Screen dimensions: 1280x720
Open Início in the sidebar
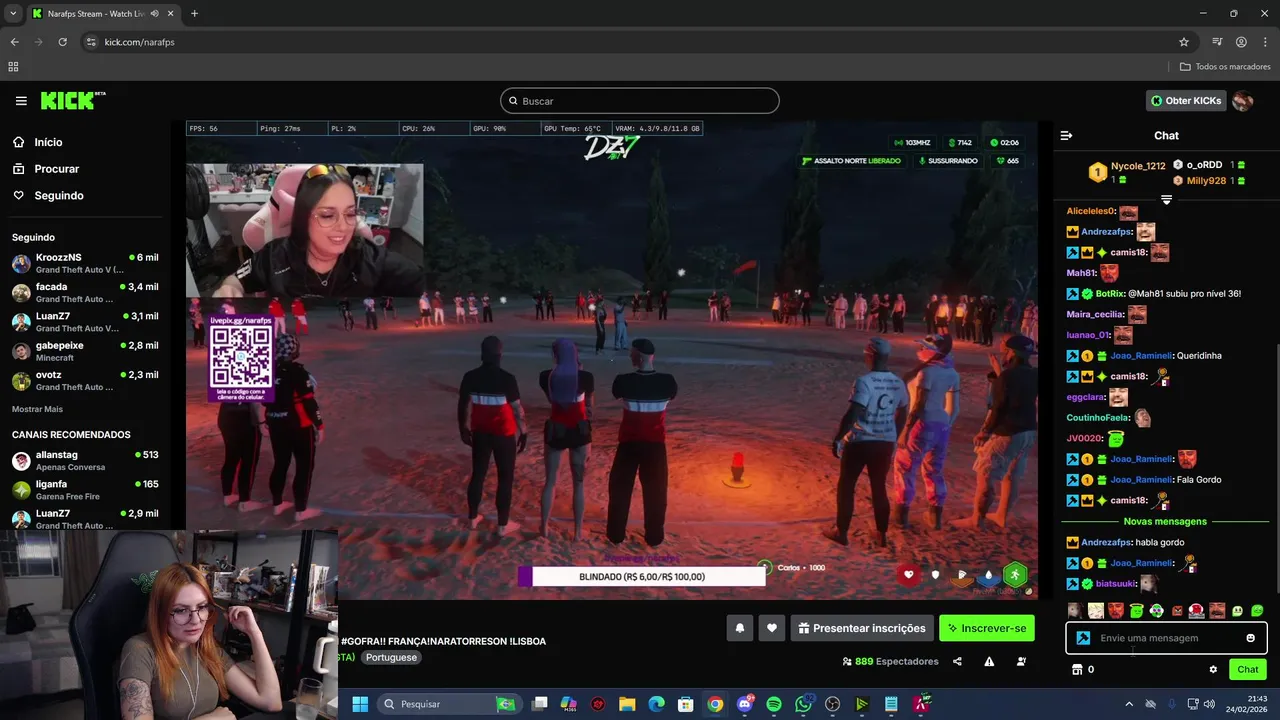coord(48,142)
